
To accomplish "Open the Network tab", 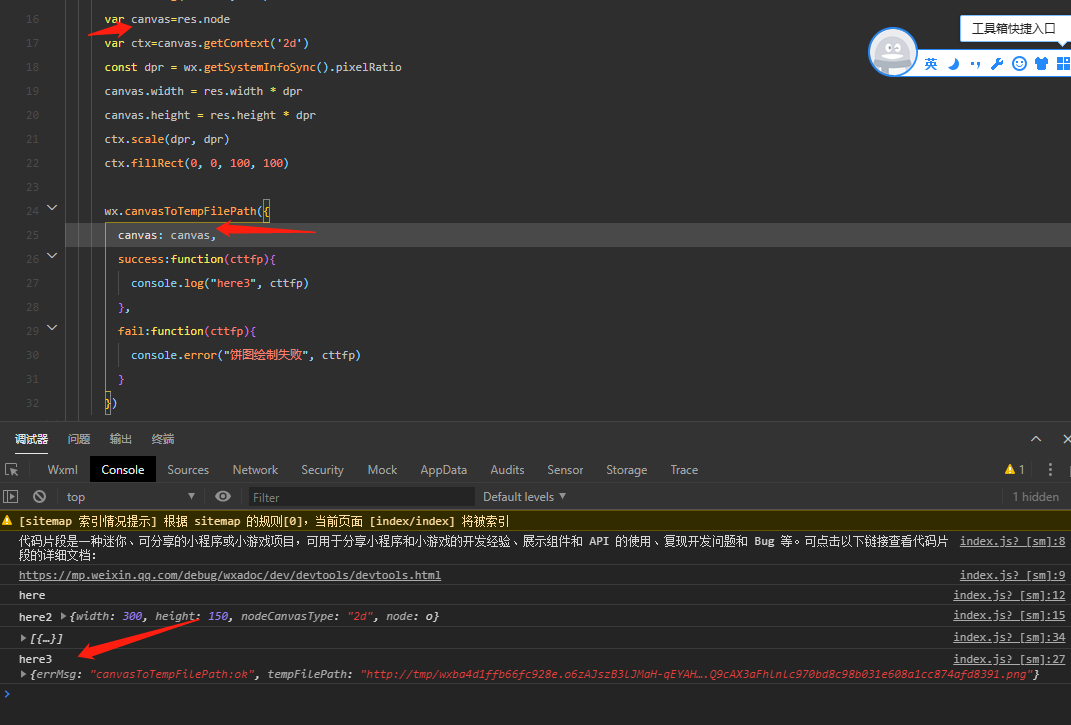I will tap(255, 469).
